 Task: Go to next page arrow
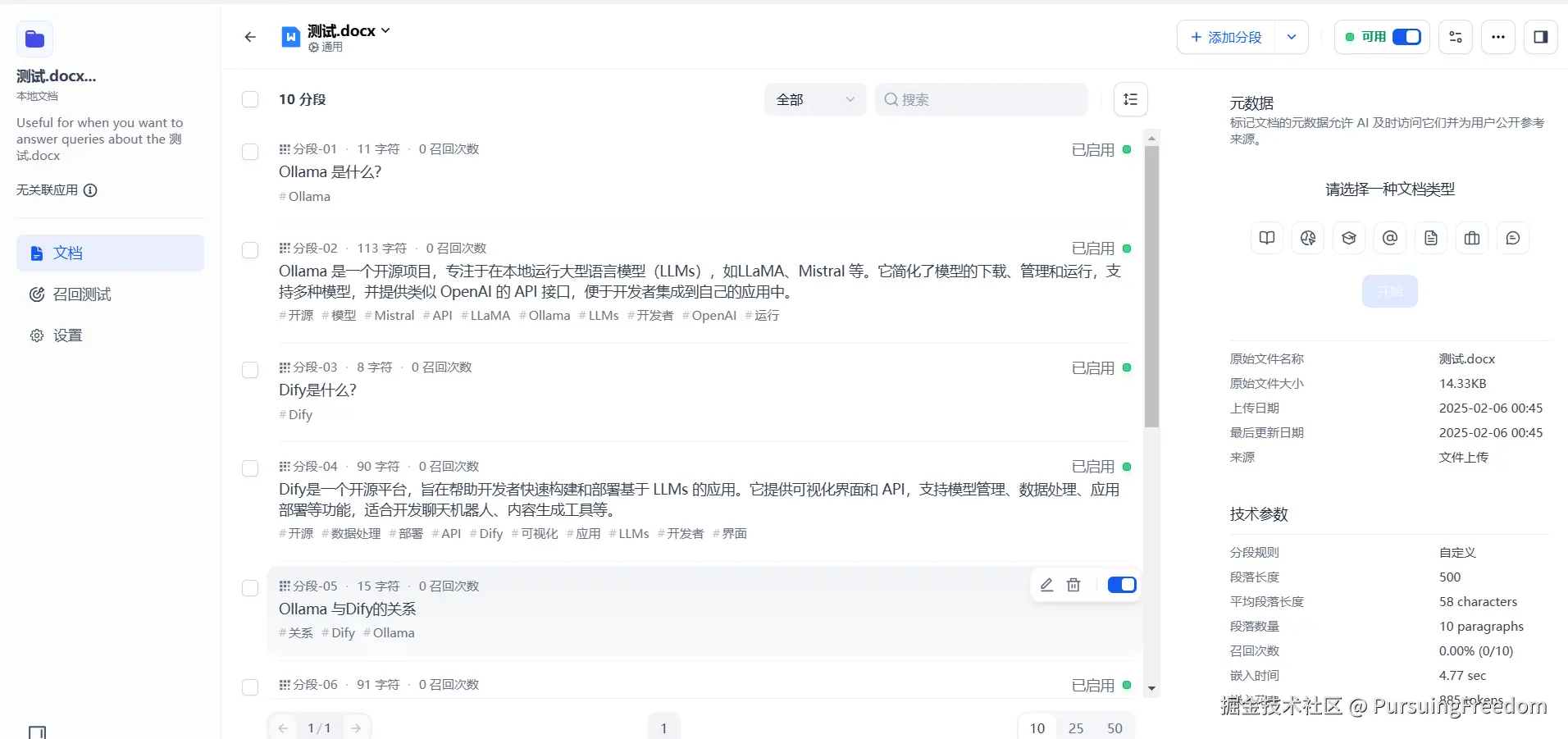point(356,728)
